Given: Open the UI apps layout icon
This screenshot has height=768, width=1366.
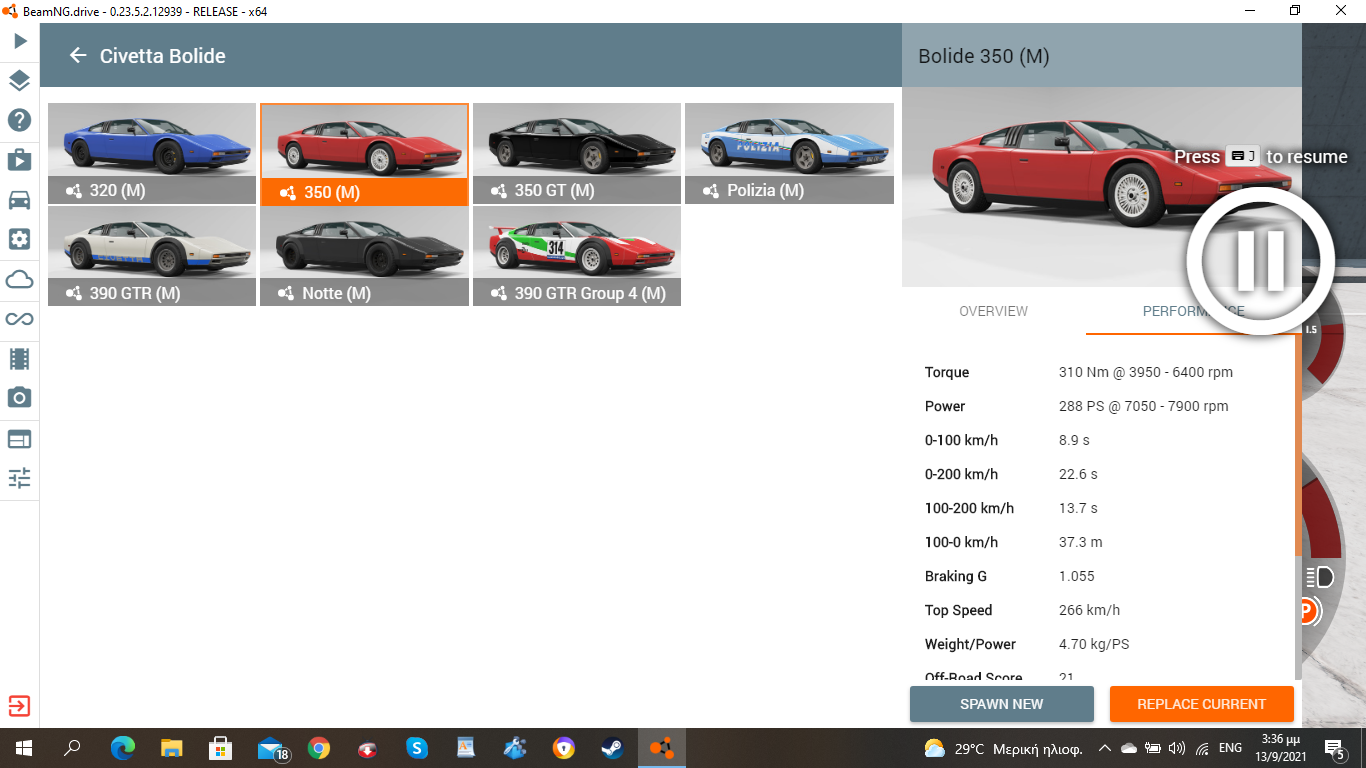Looking at the screenshot, I should click(x=20, y=438).
